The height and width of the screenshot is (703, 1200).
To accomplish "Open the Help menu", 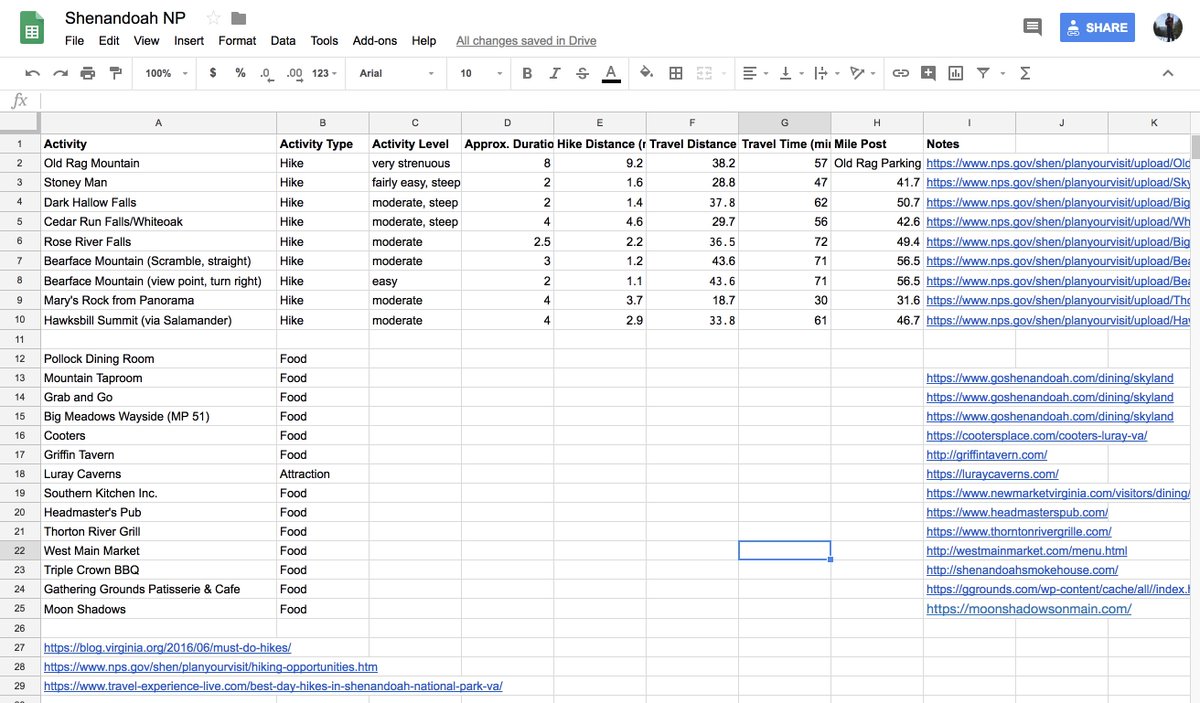I will point(424,41).
